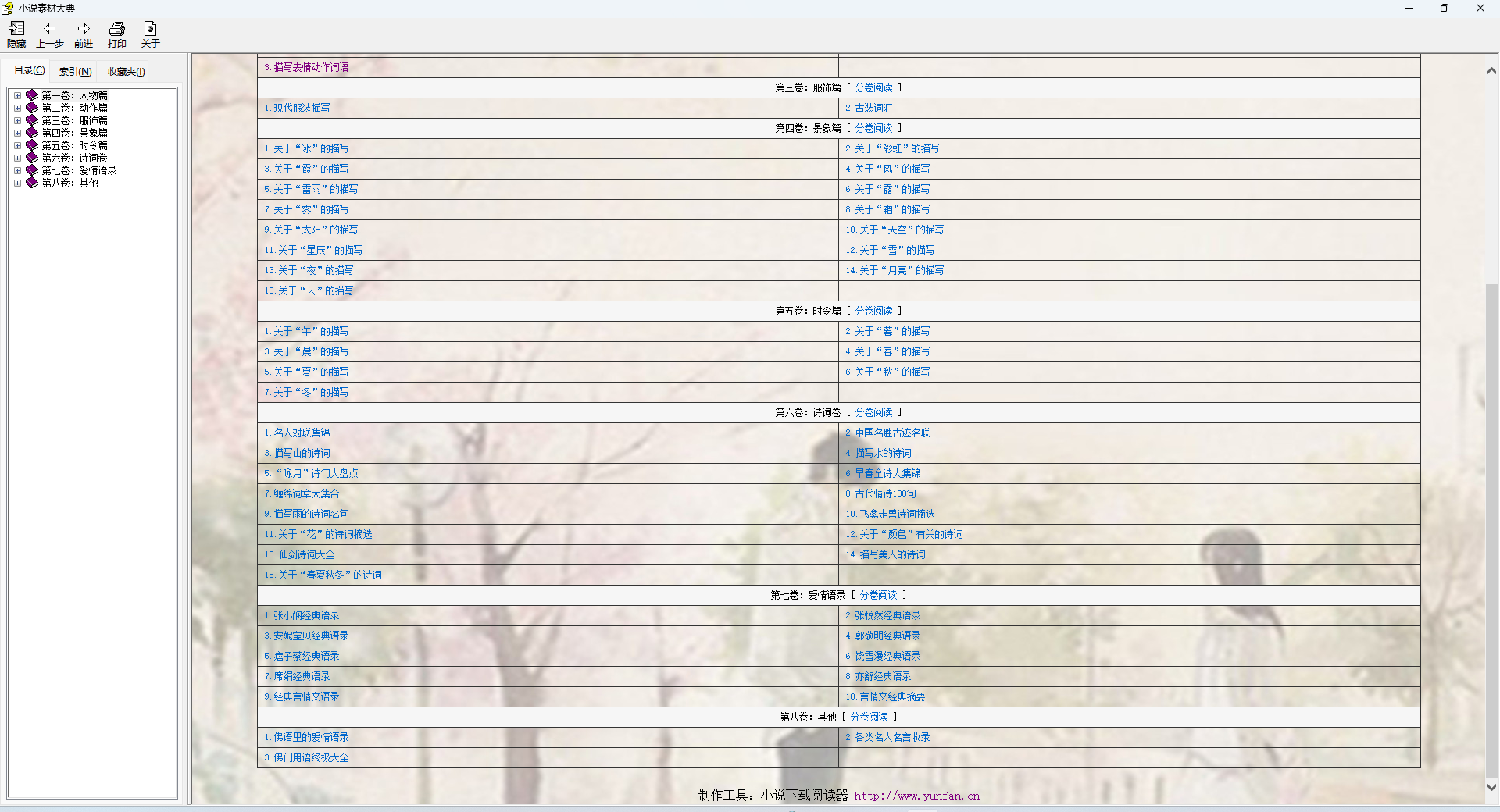This screenshot has width=1500, height=812.
Task: Select 第五卷：时令篇 in the tree
Action: [x=74, y=145]
